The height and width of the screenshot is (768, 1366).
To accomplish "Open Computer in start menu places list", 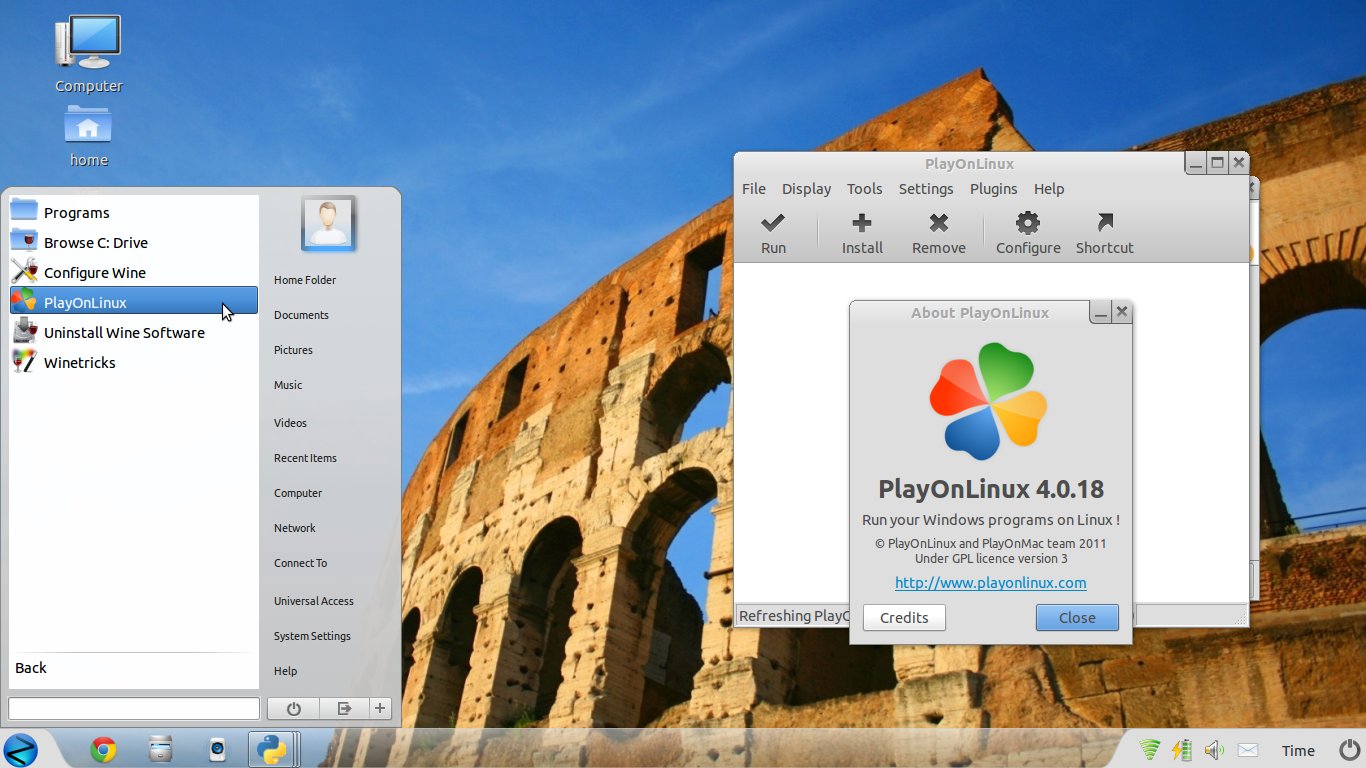I will pyautogui.click(x=298, y=493).
